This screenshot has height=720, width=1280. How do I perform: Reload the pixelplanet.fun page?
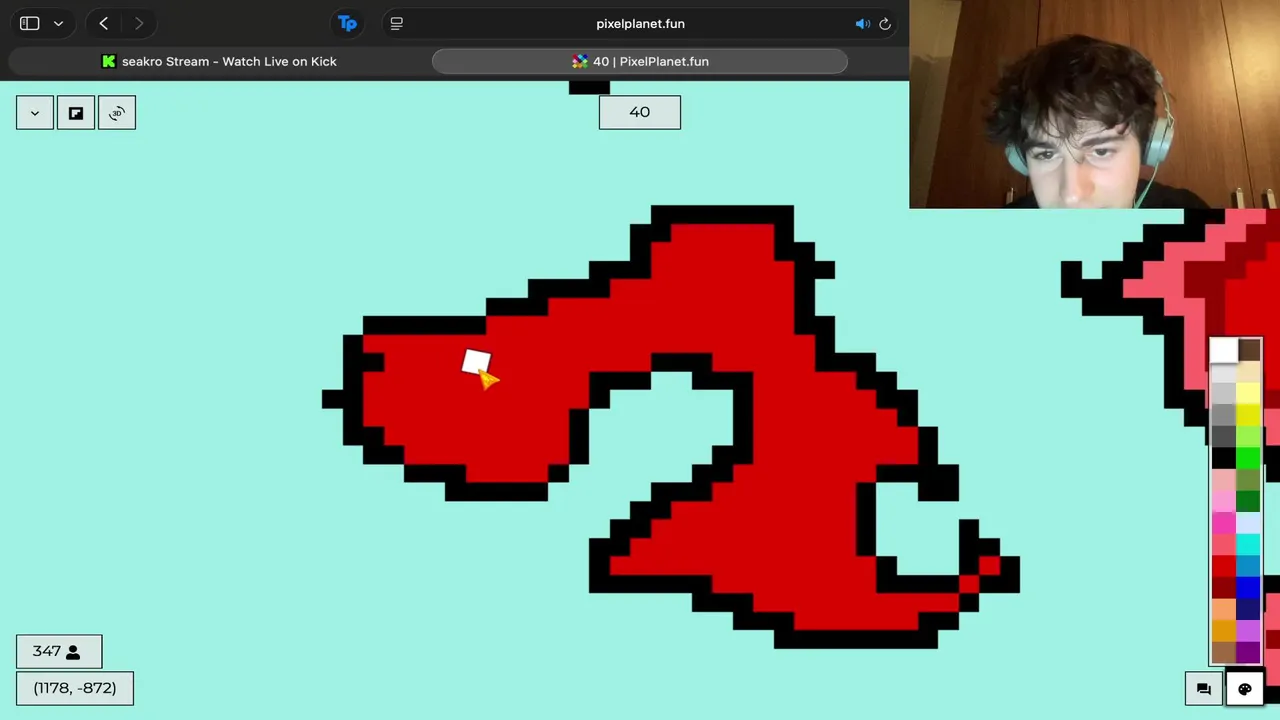pyautogui.click(x=885, y=23)
